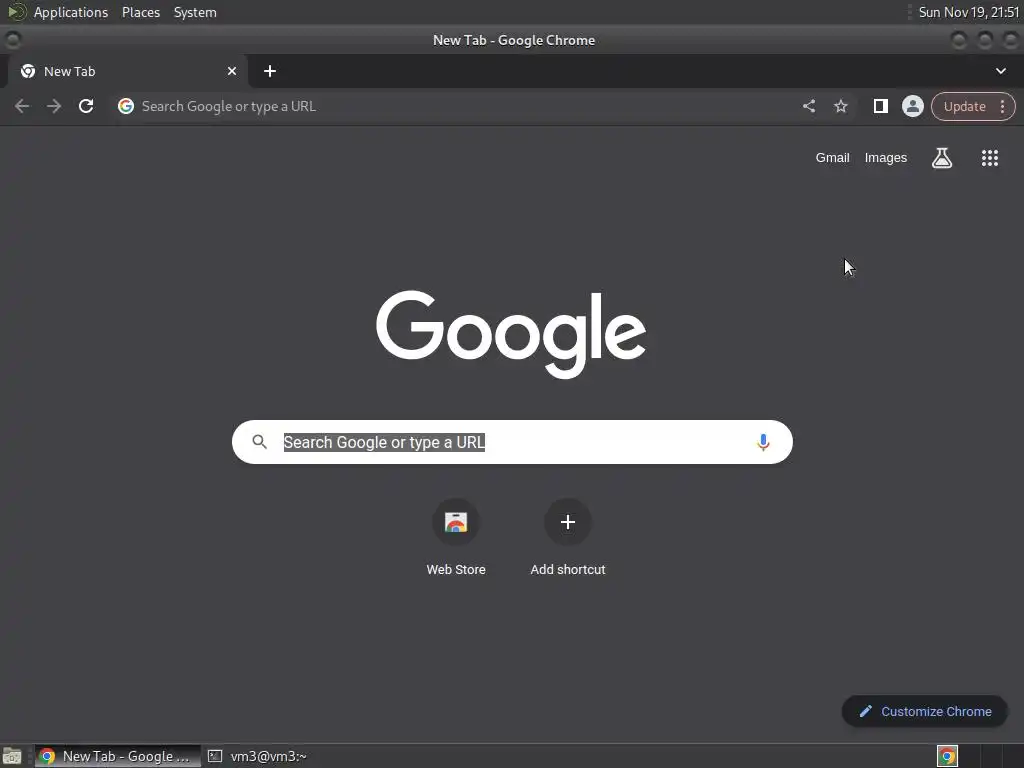The height and width of the screenshot is (768, 1024).
Task: Open the Web Store shortcut
Action: pyautogui.click(x=456, y=538)
